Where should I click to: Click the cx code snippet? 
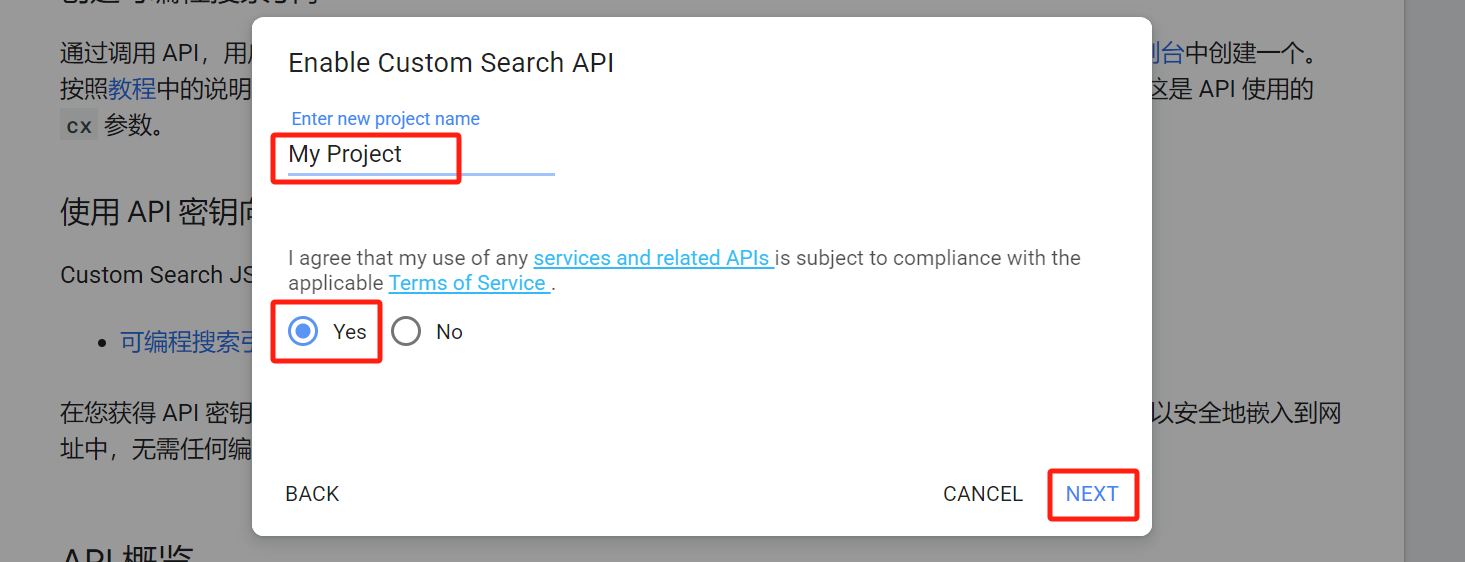click(79, 126)
